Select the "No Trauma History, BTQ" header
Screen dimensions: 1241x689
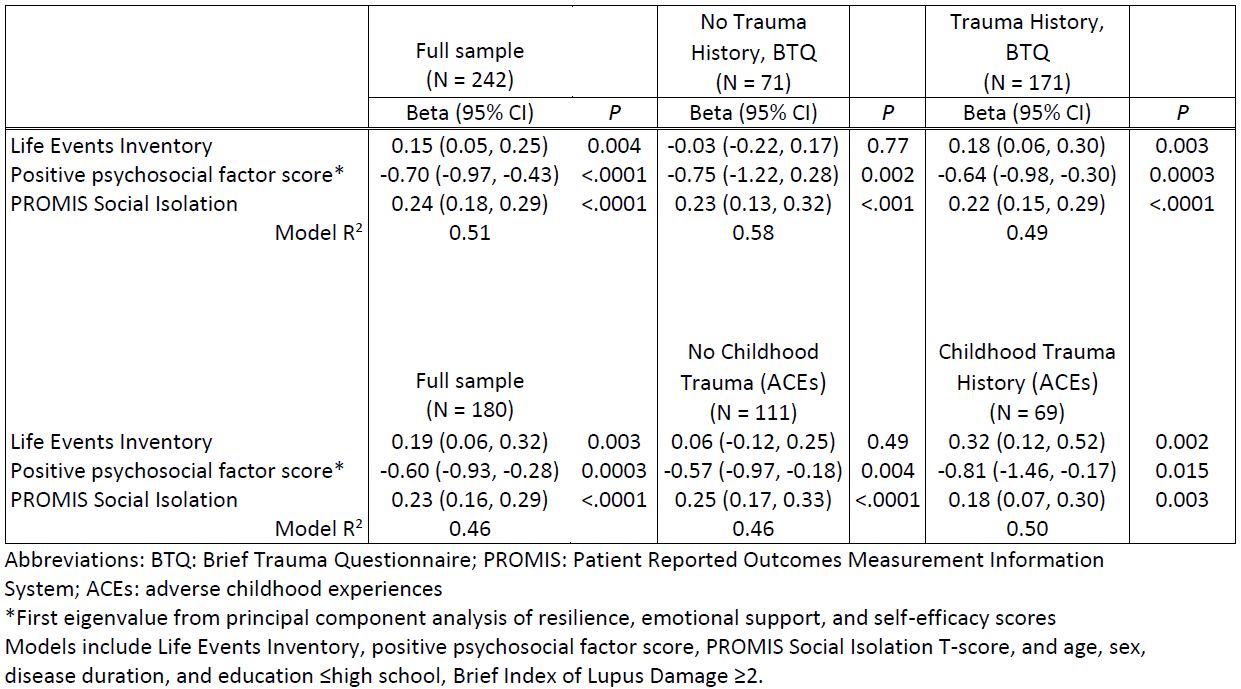(753, 38)
